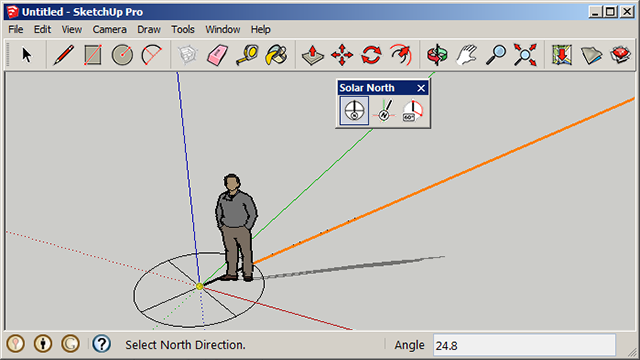Select the arrow Select tool
The width and height of the screenshot is (640, 360).
27,55
